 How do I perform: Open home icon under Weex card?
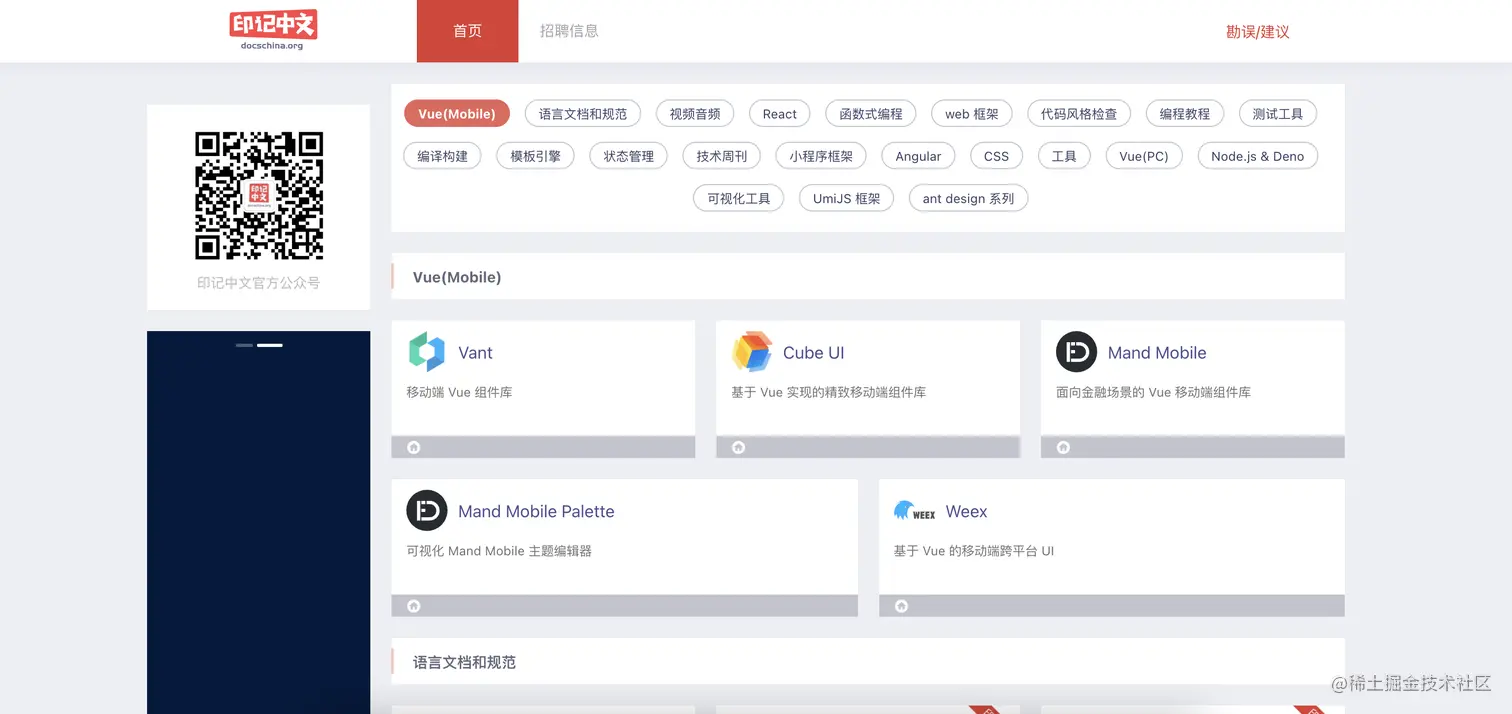click(x=901, y=606)
